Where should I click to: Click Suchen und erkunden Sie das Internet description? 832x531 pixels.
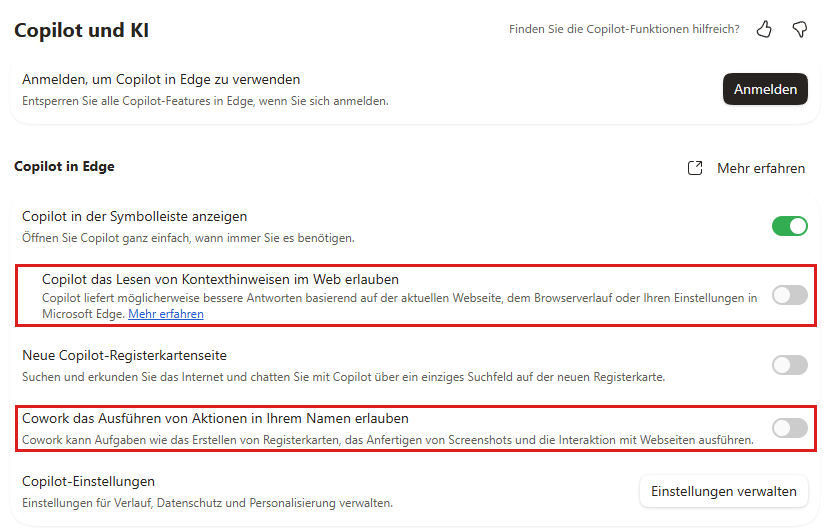click(x=343, y=377)
